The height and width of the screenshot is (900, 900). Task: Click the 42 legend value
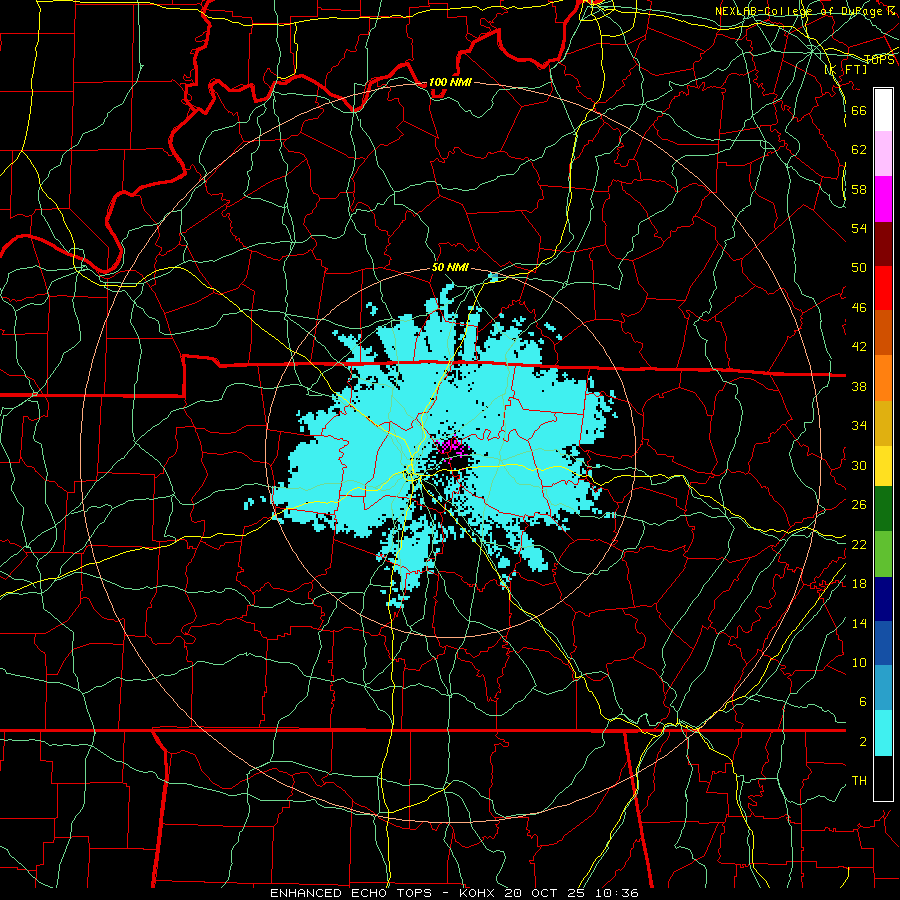(859, 347)
